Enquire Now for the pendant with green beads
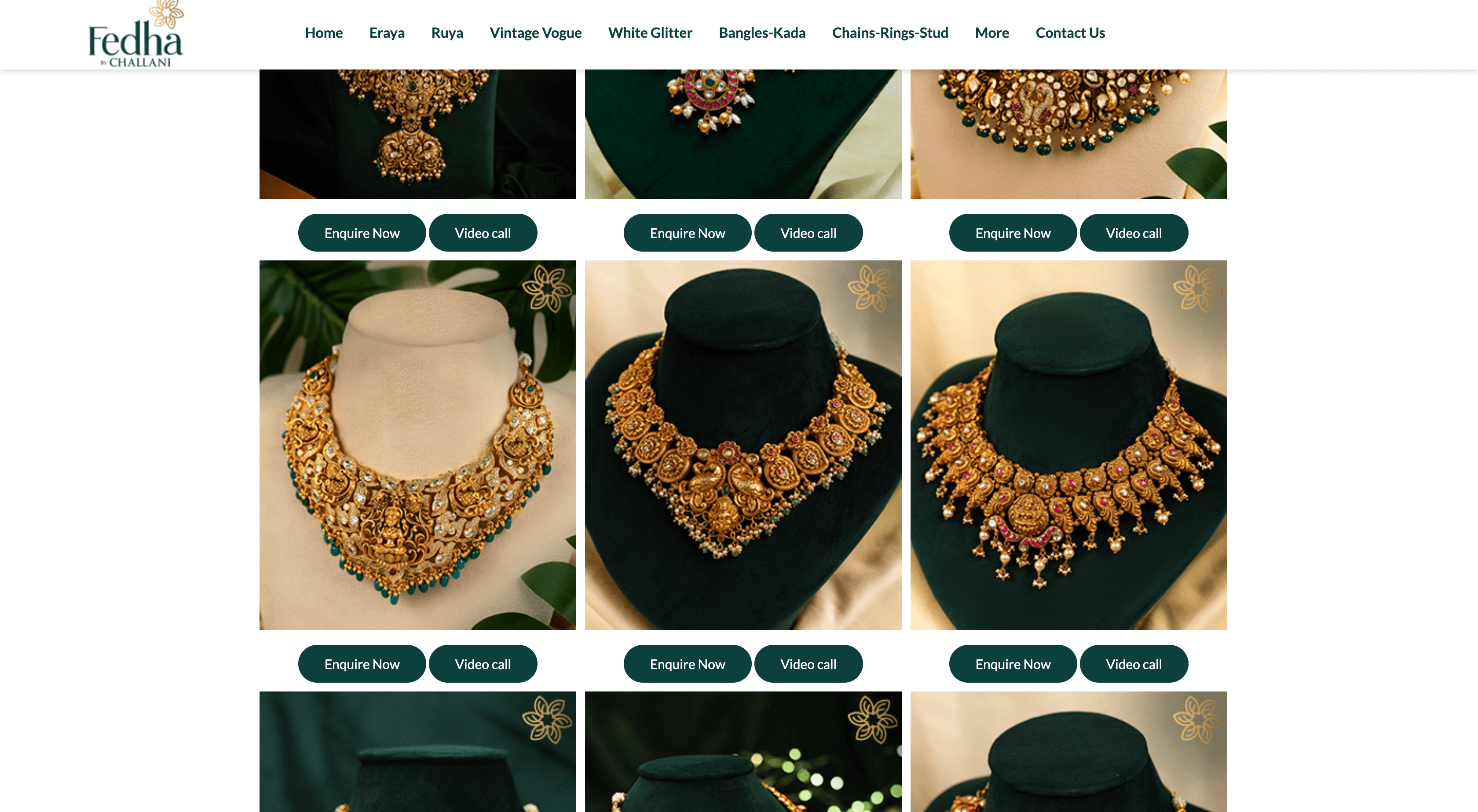The width and height of the screenshot is (1478, 812). click(1012, 232)
